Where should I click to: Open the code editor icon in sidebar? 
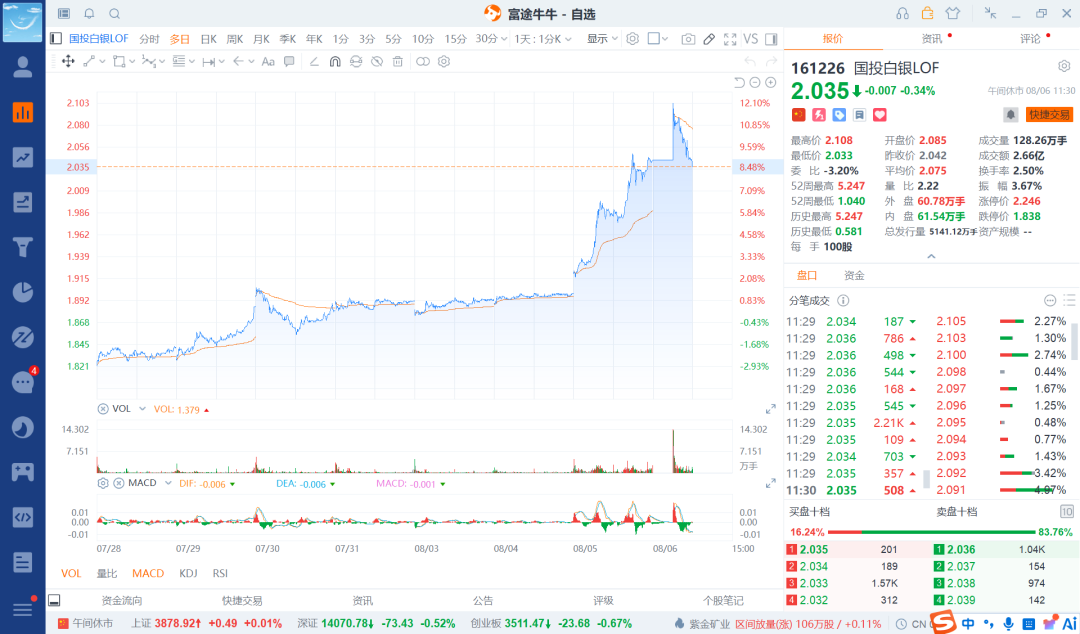click(23, 517)
